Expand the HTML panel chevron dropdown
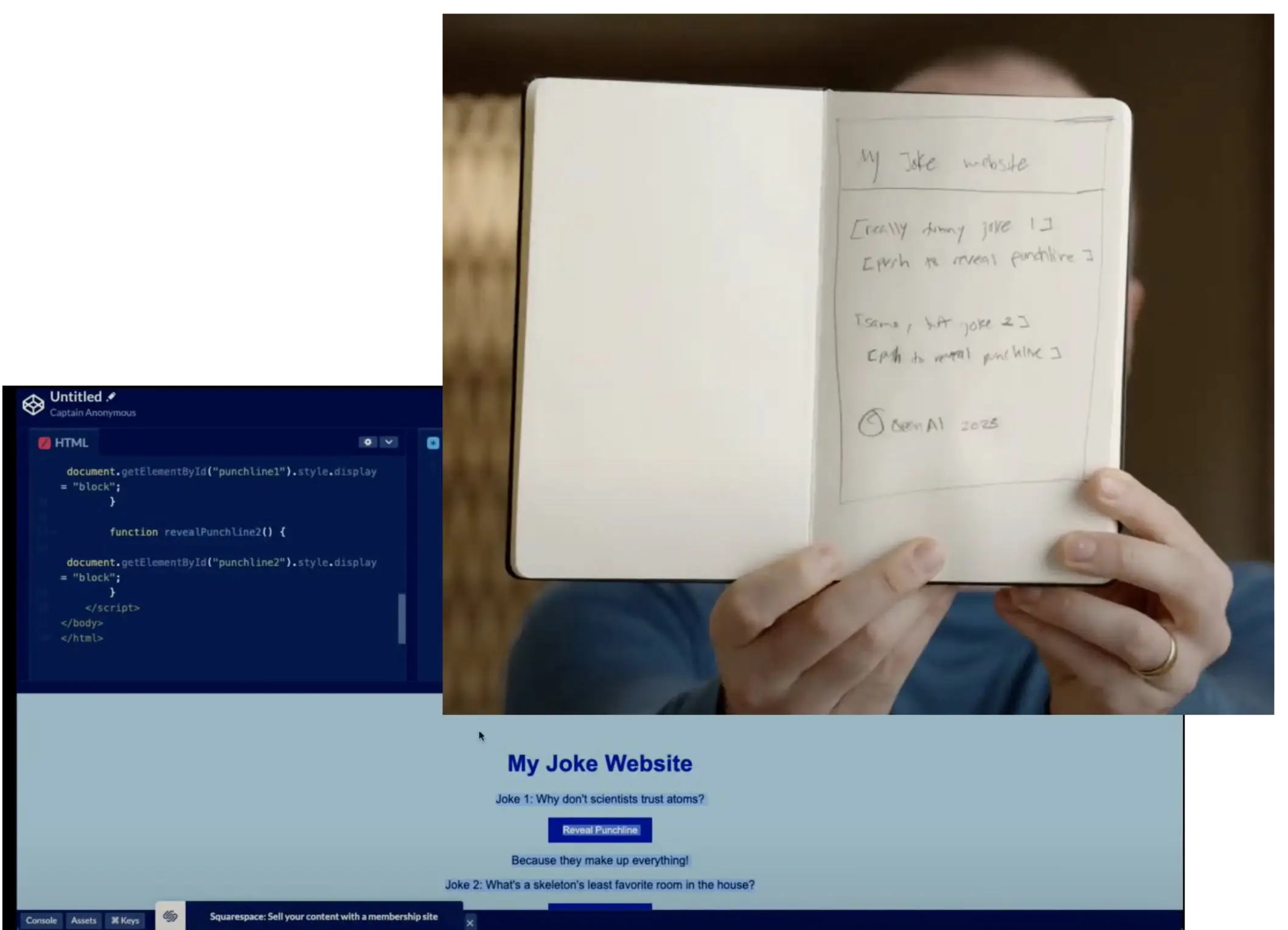 click(389, 442)
